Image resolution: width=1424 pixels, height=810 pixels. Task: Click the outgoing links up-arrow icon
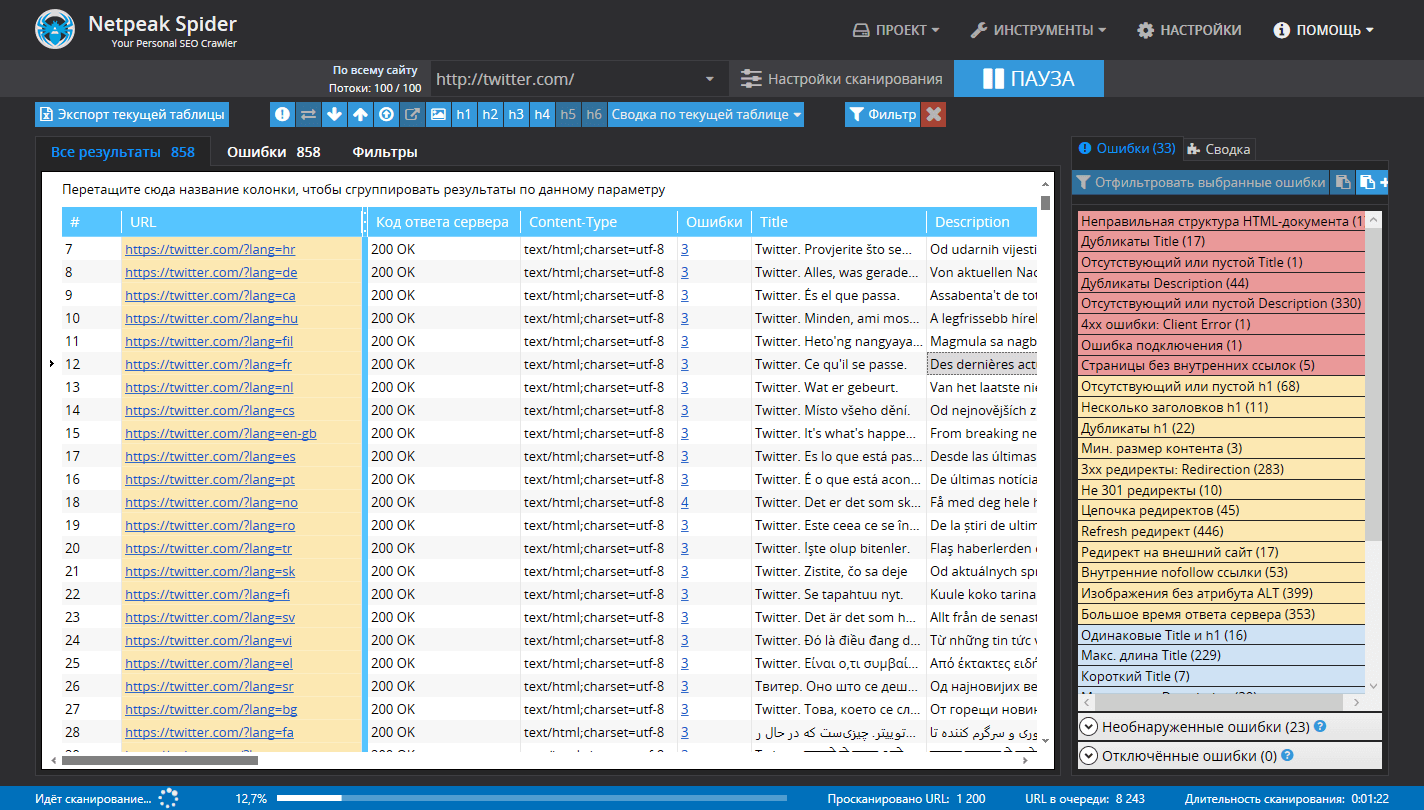pyautogui.click(x=361, y=115)
